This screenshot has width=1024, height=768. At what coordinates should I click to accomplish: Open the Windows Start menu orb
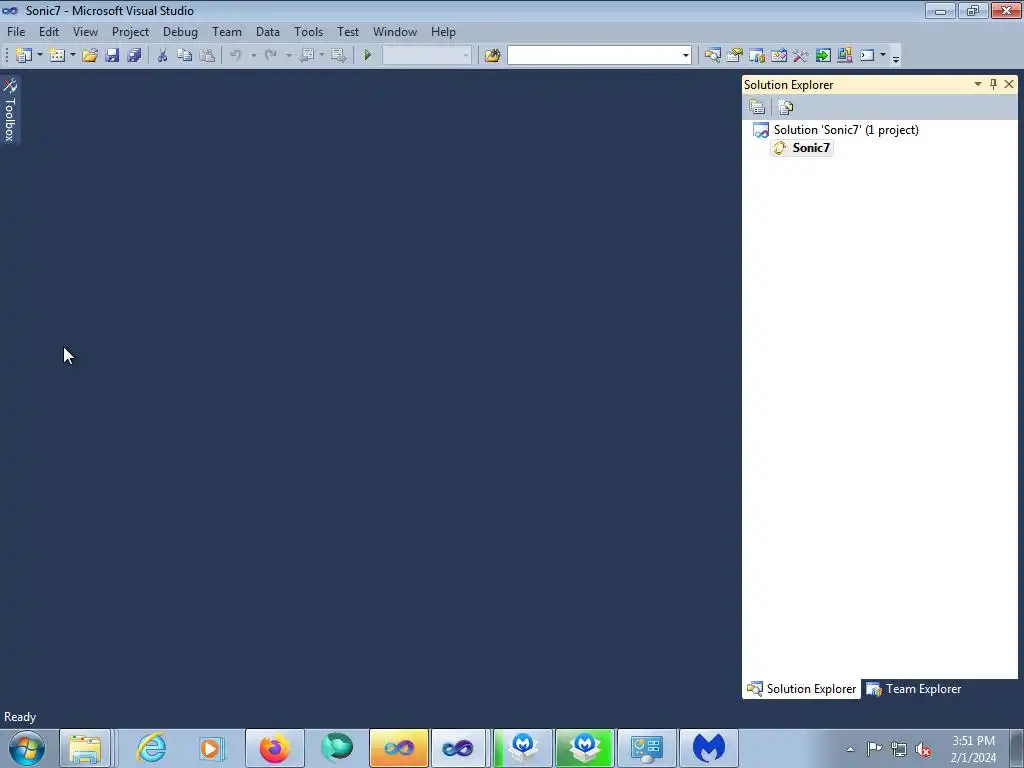coord(27,748)
